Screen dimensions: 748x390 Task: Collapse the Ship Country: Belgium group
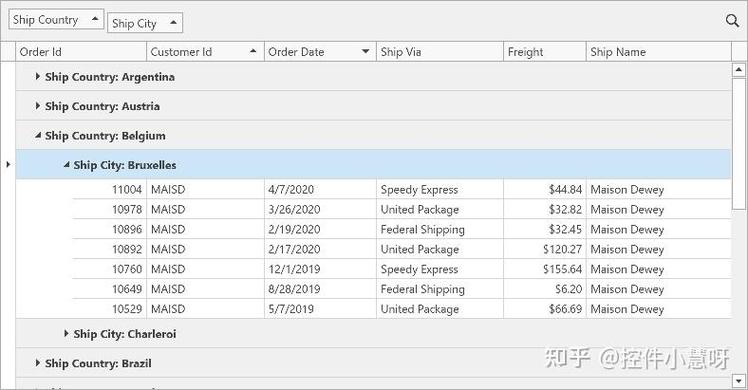click(x=38, y=135)
